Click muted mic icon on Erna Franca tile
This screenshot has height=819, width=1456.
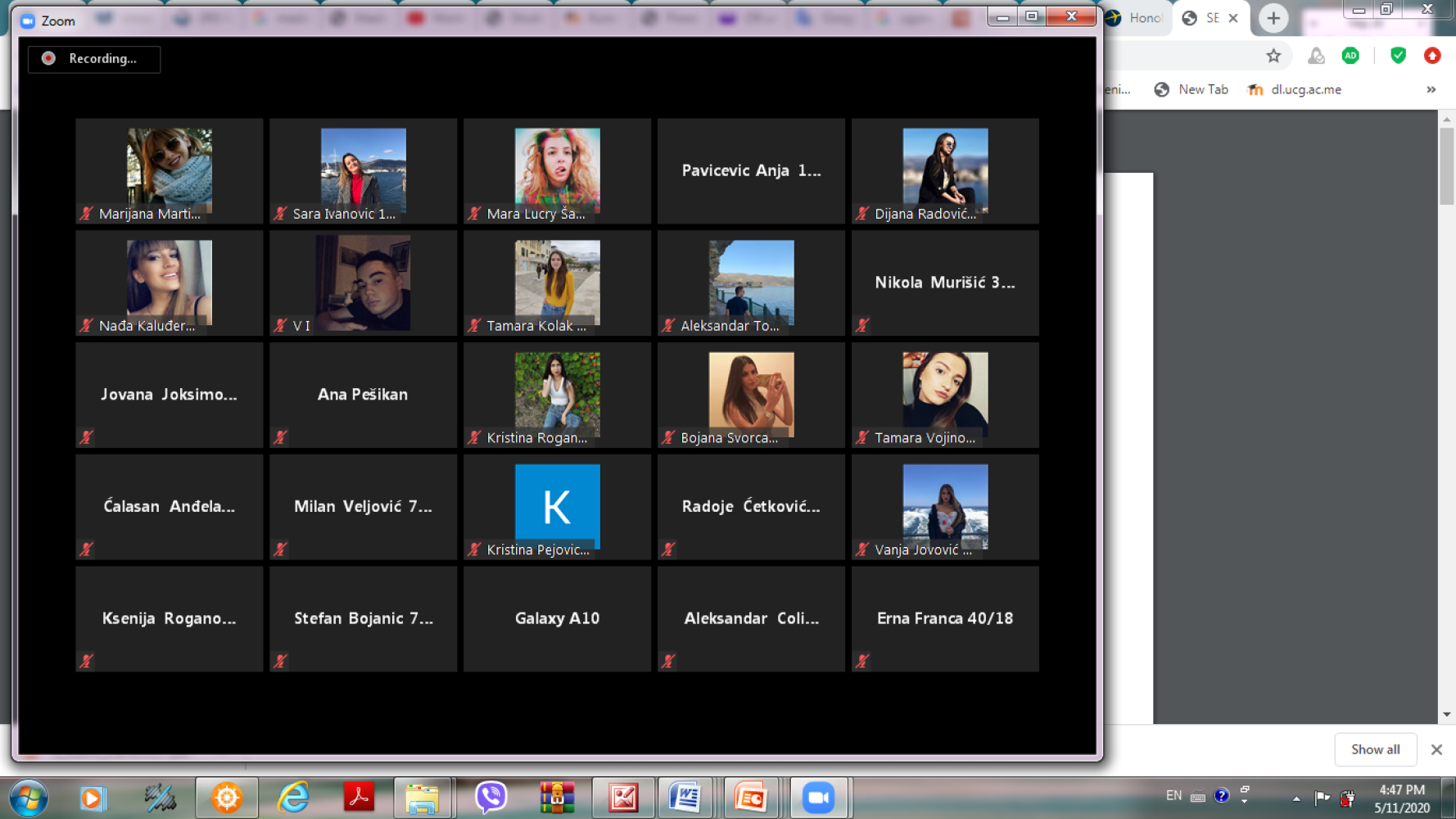tap(861, 661)
